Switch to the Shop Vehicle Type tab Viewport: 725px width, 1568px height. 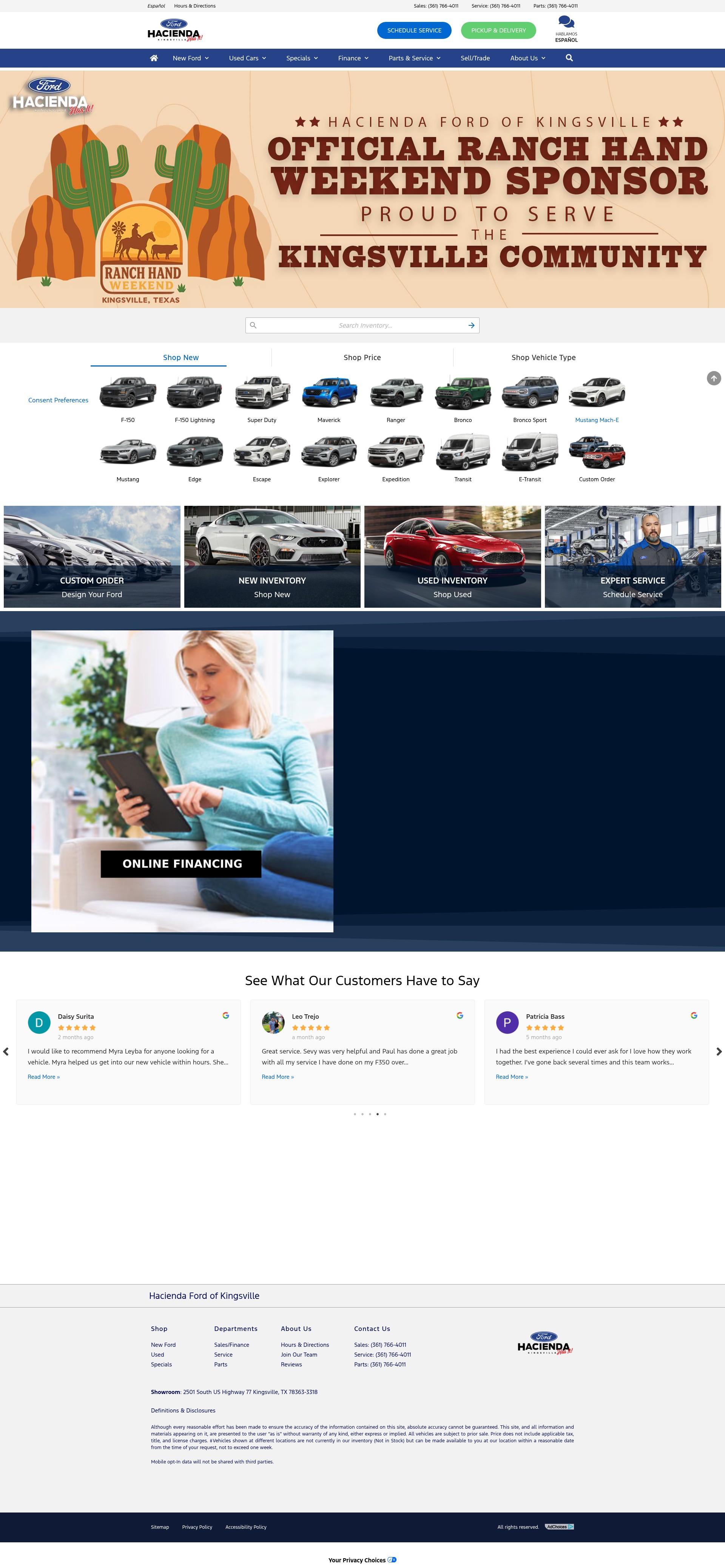(544, 357)
